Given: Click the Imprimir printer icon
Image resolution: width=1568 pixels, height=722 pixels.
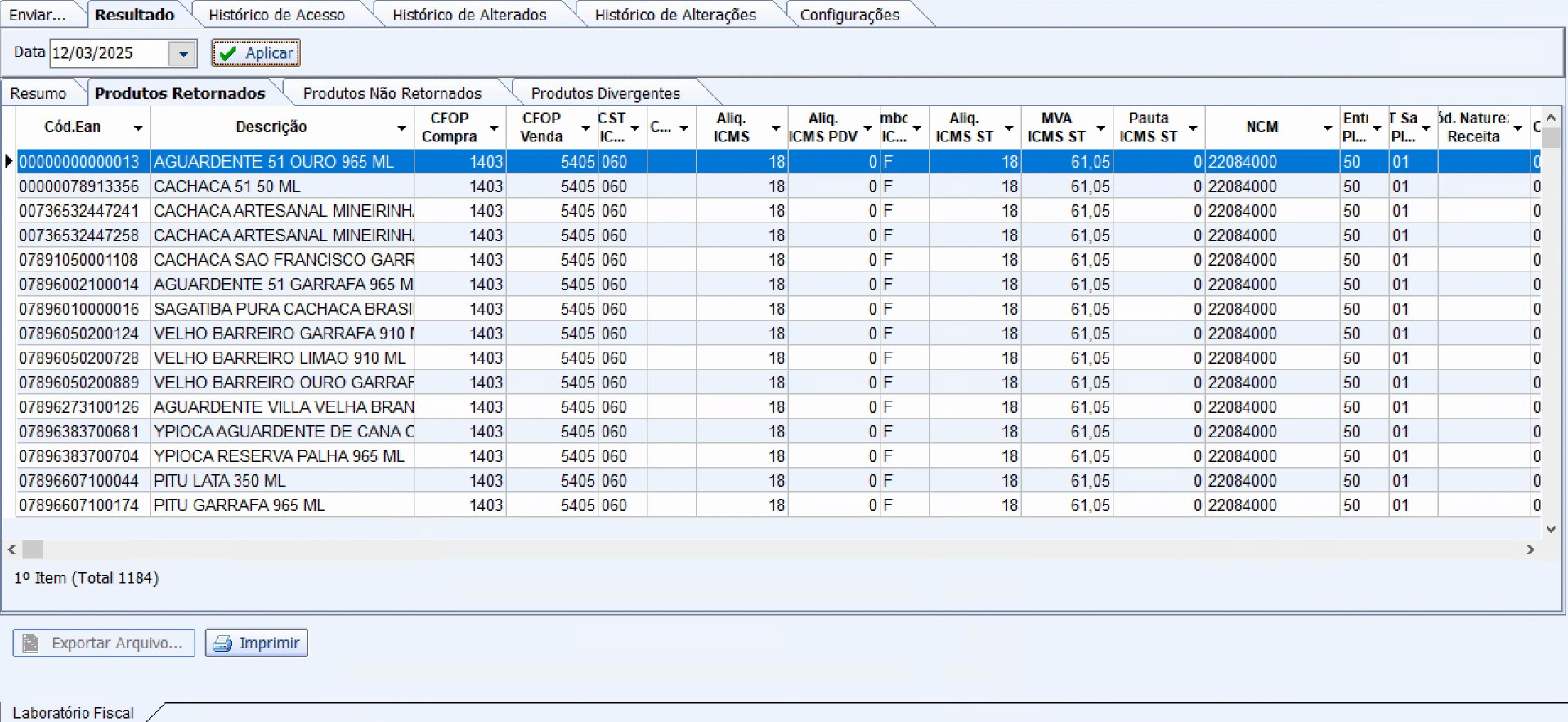Looking at the screenshot, I should (x=222, y=644).
